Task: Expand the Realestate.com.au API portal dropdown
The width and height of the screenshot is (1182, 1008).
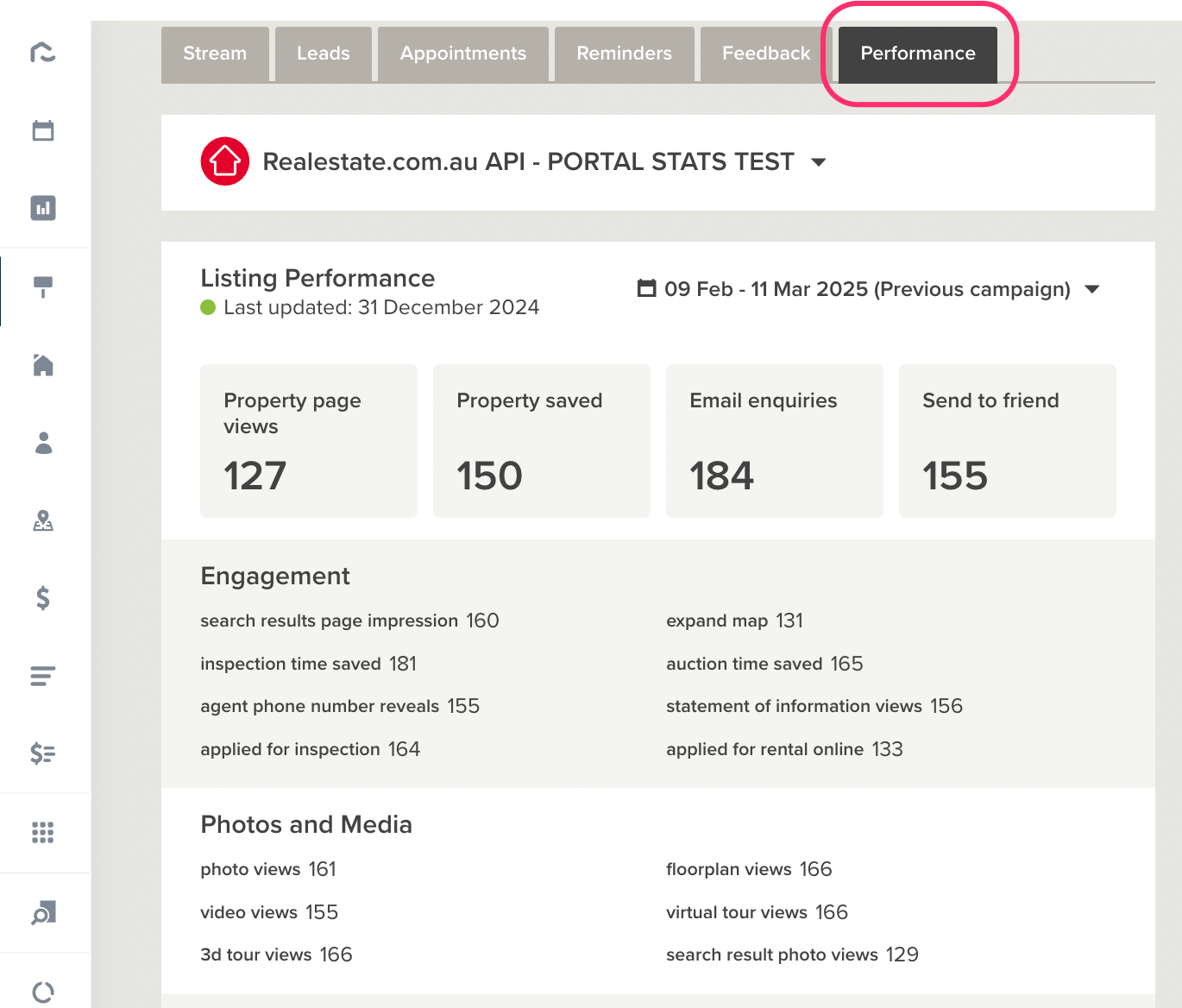Action: [x=820, y=162]
